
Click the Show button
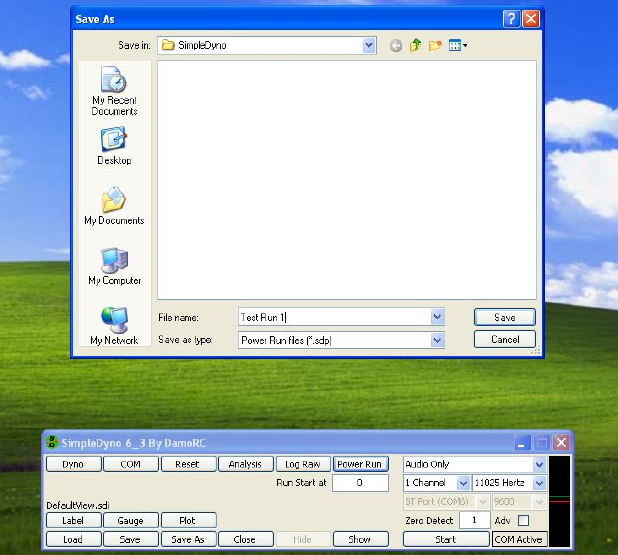(360, 539)
